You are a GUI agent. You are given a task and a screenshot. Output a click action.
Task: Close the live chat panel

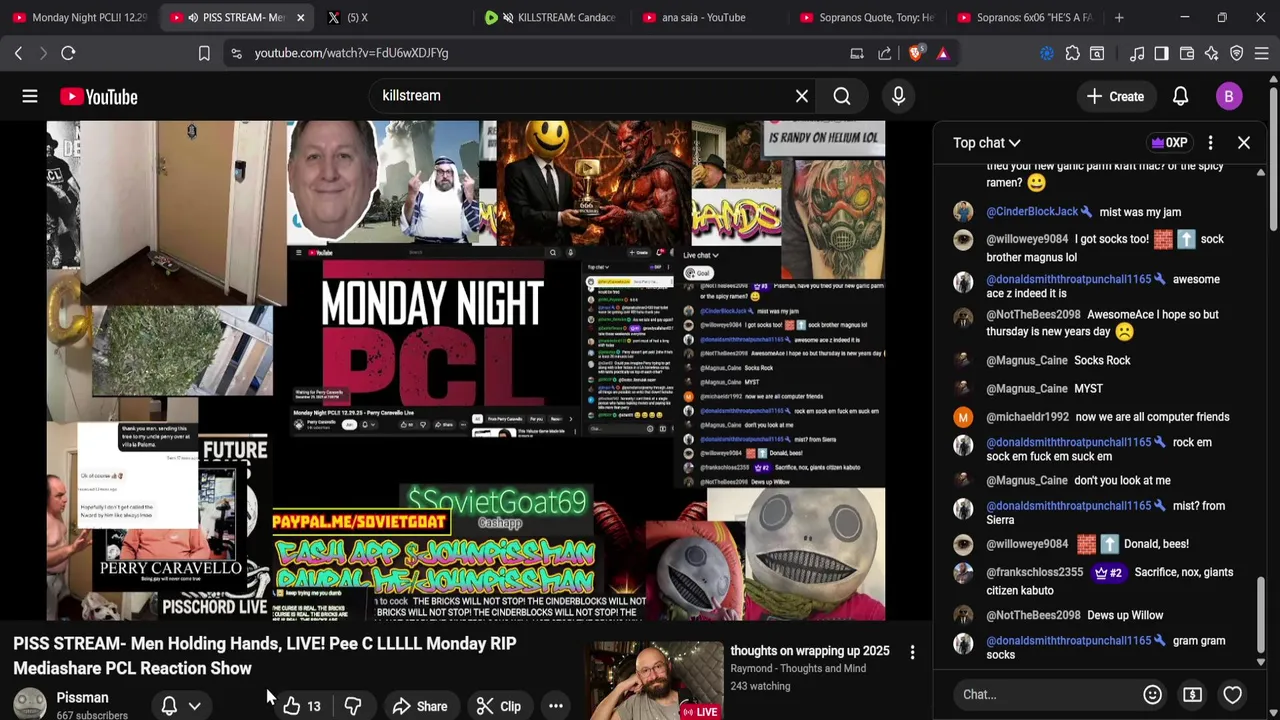[1244, 143]
